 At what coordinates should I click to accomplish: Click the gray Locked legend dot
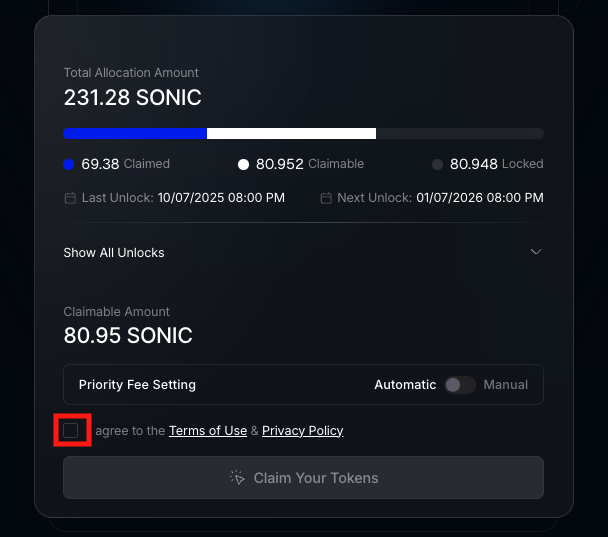(437, 164)
